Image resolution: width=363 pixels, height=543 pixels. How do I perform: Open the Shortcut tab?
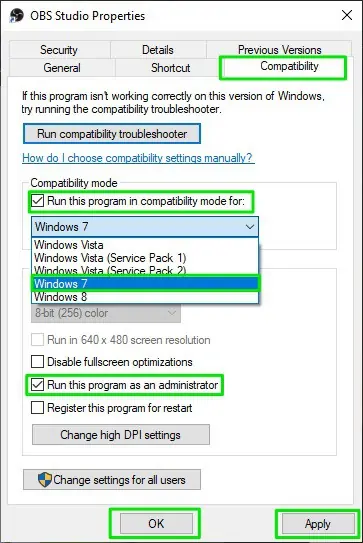(170, 68)
